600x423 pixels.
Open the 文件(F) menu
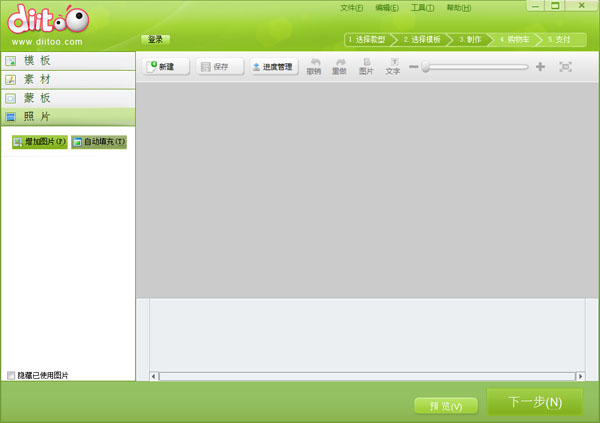click(351, 8)
